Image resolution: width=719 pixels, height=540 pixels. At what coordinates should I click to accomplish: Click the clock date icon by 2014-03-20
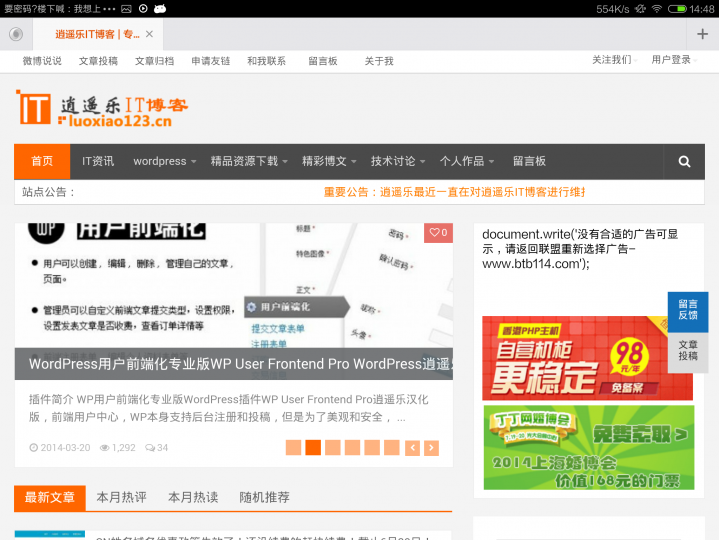pos(33,448)
